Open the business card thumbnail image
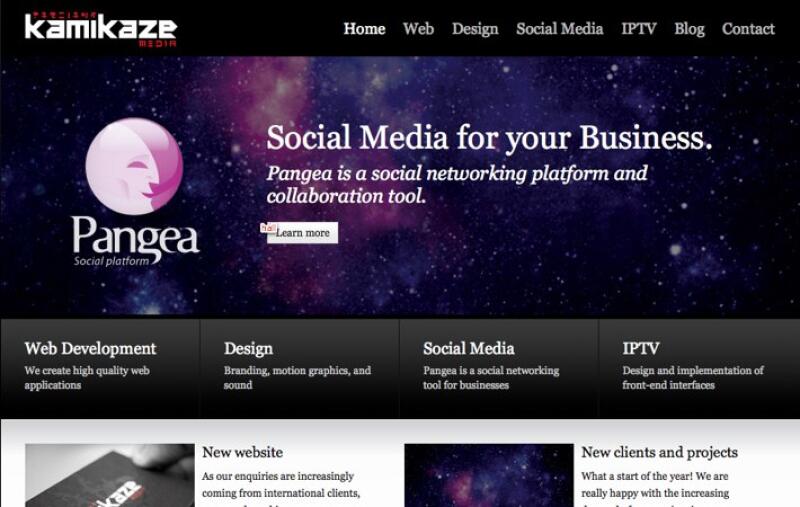800x507 pixels. pos(110,475)
